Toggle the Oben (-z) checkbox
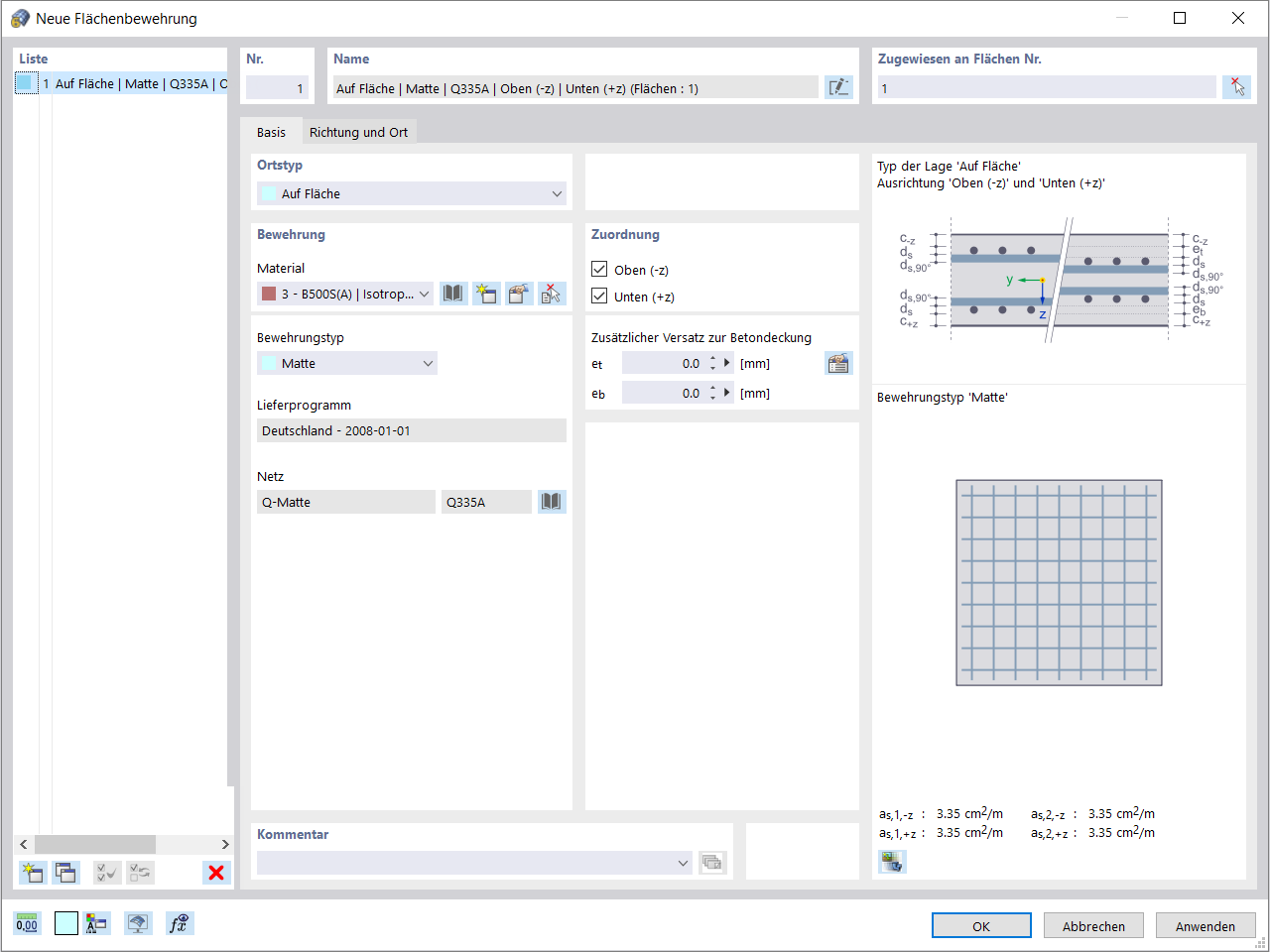1270x952 pixels. pyautogui.click(x=599, y=269)
